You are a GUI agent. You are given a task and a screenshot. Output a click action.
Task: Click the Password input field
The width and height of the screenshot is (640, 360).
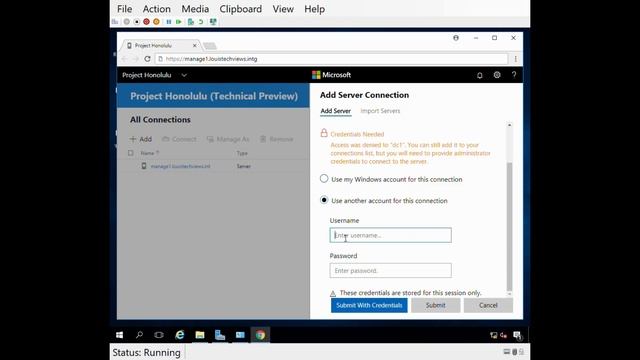click(x=391, y=271)
